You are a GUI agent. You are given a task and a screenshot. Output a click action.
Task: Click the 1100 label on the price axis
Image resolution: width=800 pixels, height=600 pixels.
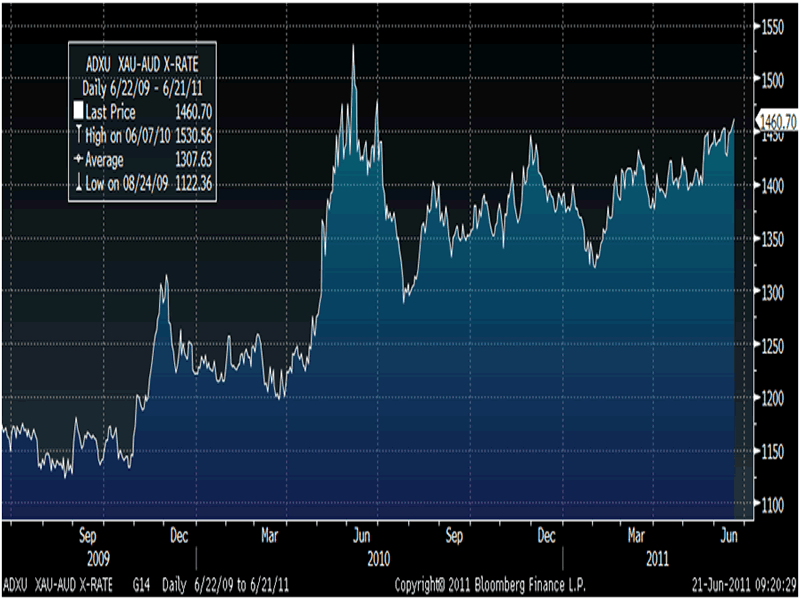774,506
